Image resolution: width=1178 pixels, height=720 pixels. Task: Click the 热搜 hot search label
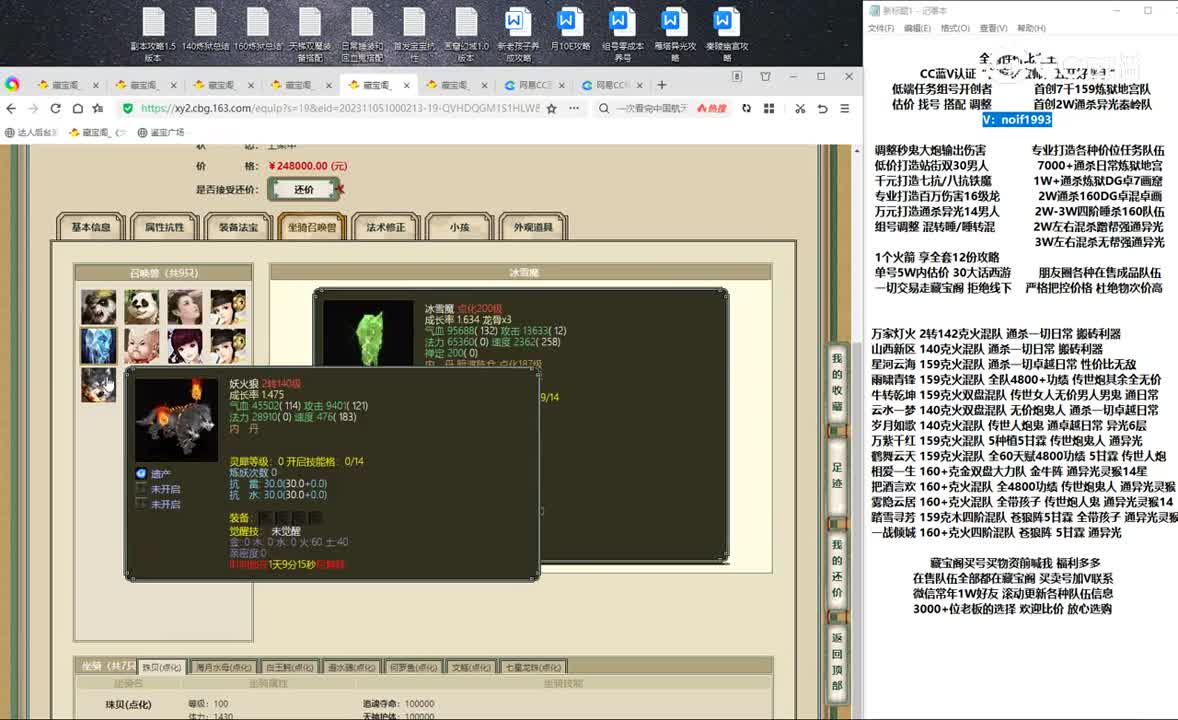point(711,108)
